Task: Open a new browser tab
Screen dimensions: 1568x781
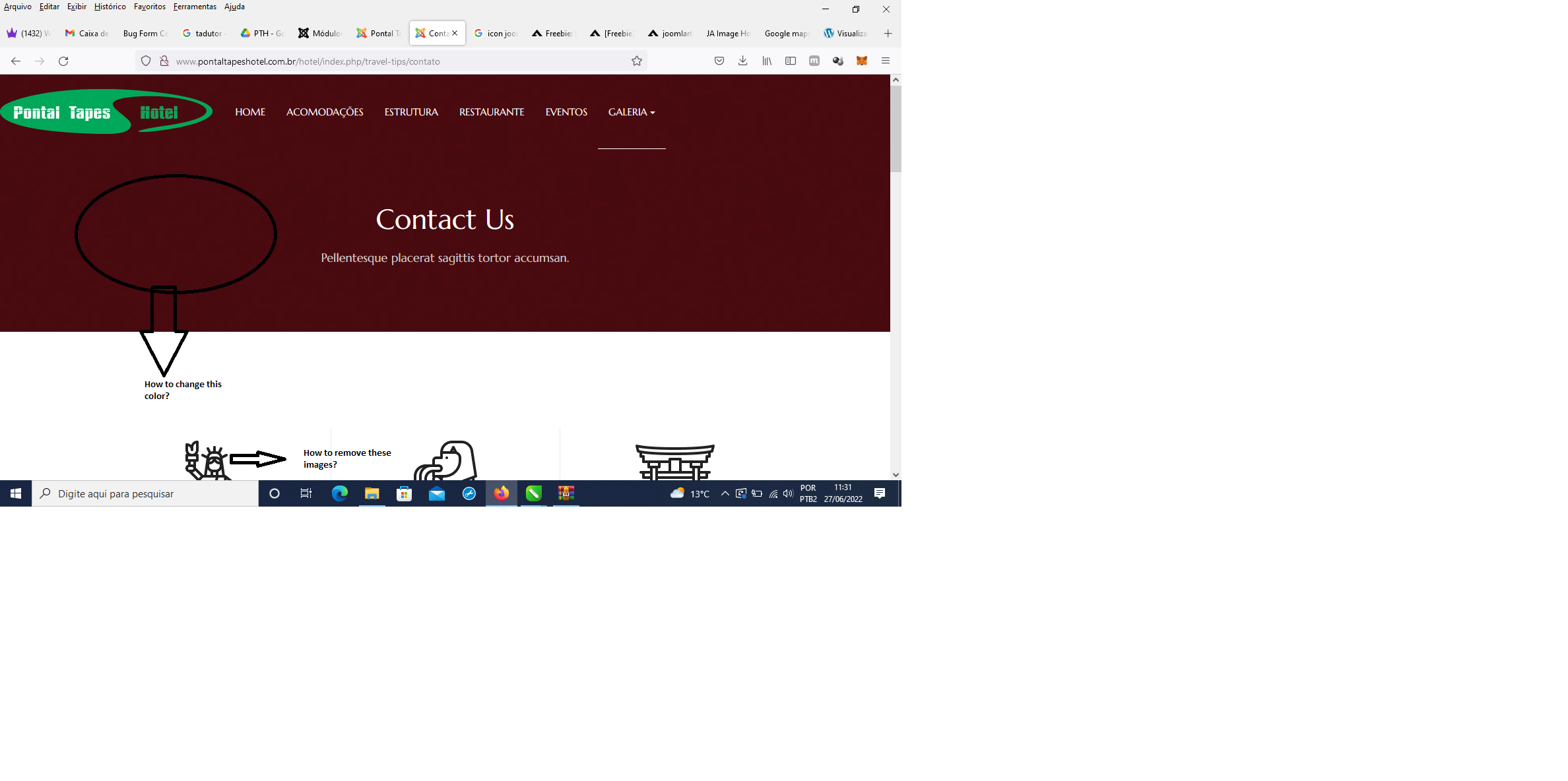Action: (x=888, y=33)
